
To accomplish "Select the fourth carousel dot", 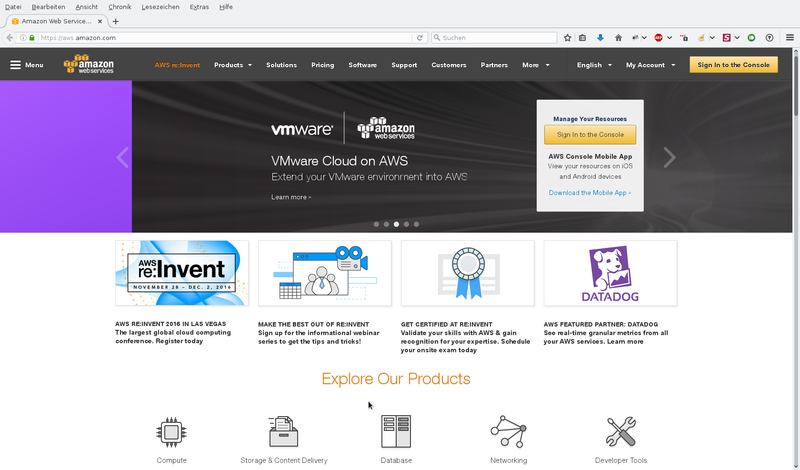I will (406, 225).
